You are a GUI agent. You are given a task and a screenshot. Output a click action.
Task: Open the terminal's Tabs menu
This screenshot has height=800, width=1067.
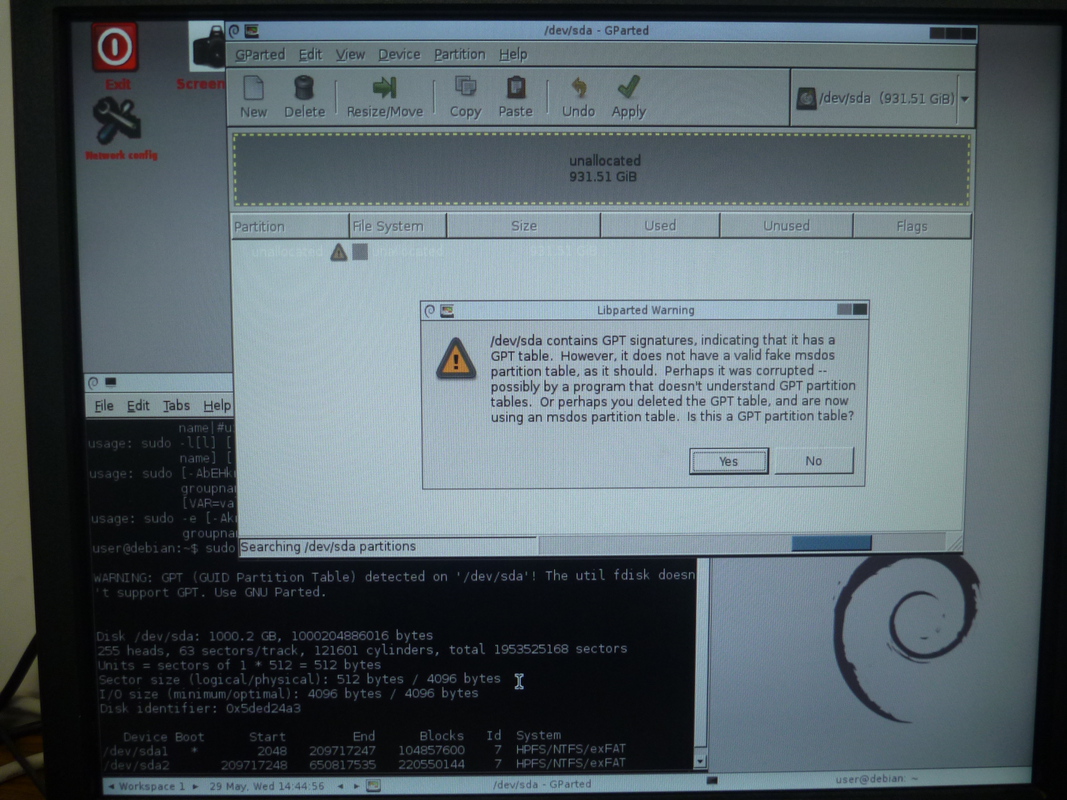coord(176,406)
